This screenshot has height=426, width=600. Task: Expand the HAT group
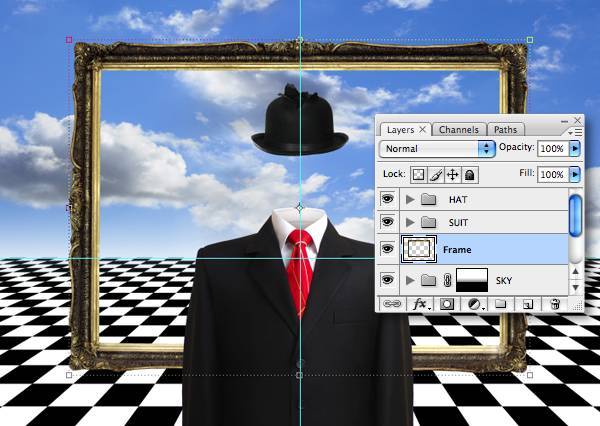tap(410, 199)
